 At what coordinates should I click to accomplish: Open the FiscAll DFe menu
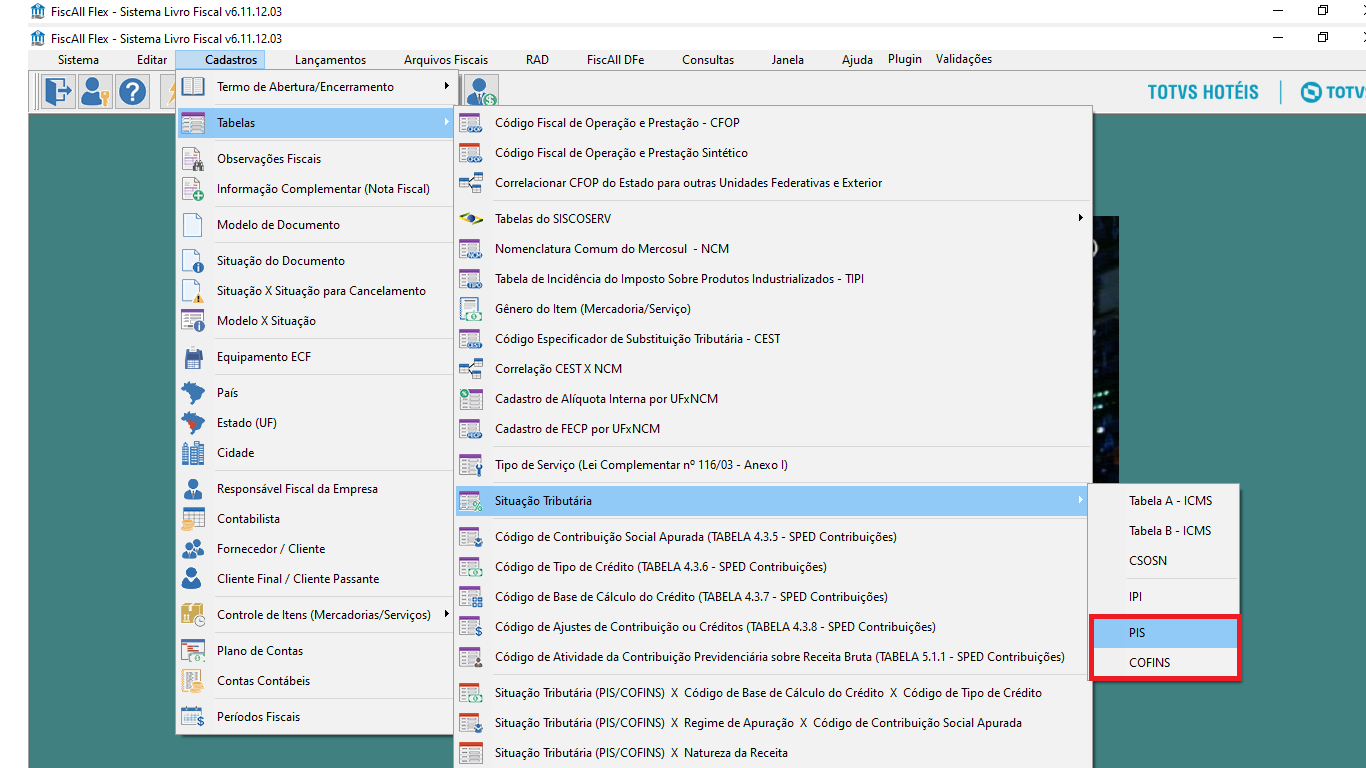pos(615,60)
